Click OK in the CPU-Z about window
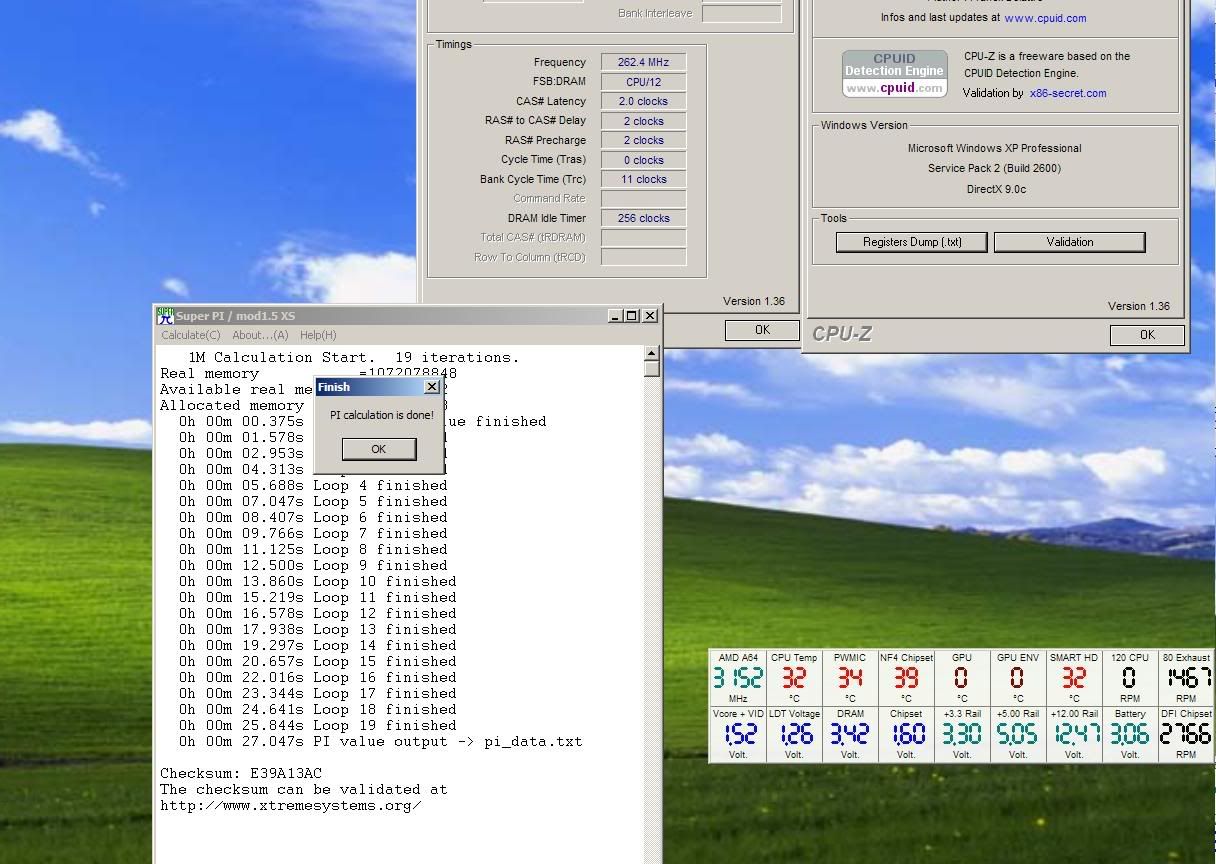Image resolution: width=1216 pixels, height=864 pixels. pyautogui.click(x=1147, y=335)
